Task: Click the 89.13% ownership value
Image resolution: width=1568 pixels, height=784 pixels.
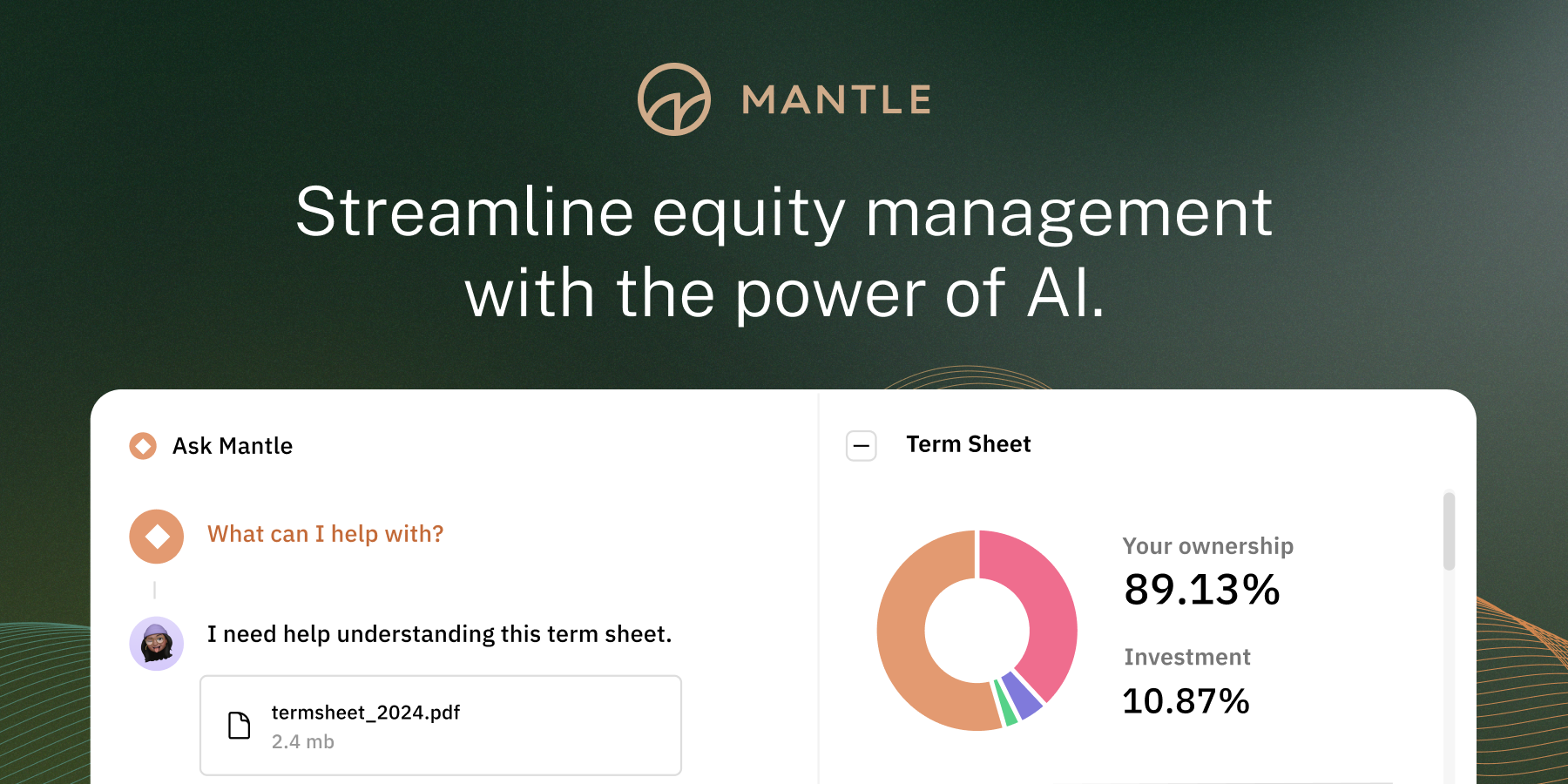Action: [x=1201, y=590]
